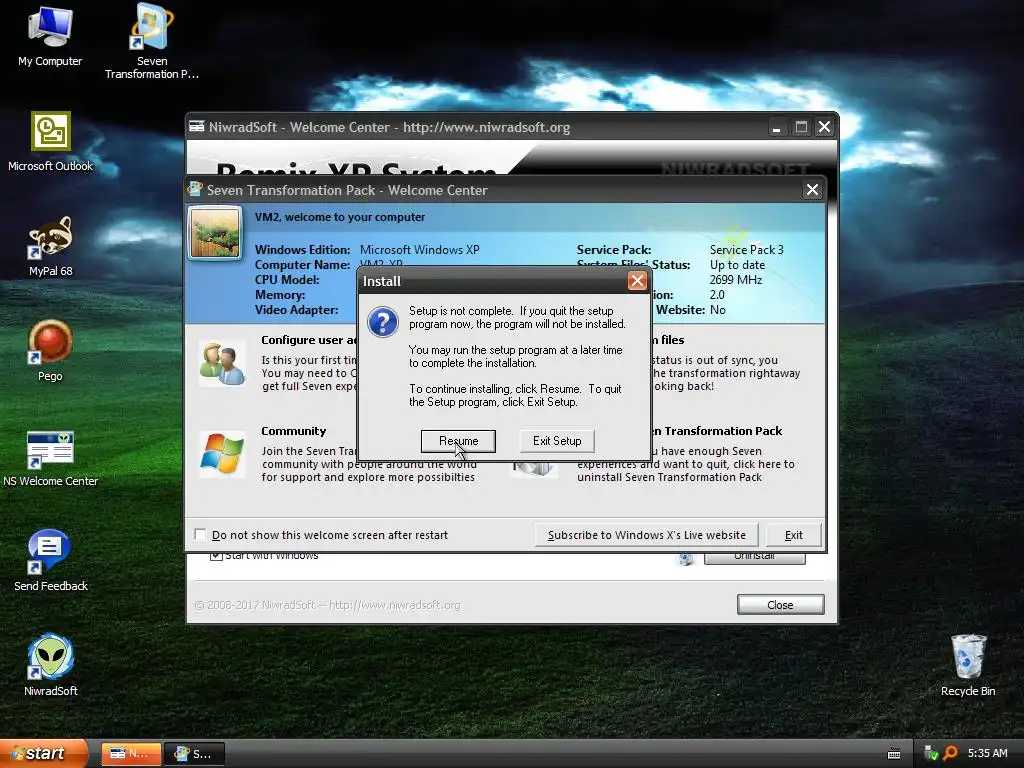Click the Community heading
The width and height of the screenshot is (1024, 768).
click(293, 431)
